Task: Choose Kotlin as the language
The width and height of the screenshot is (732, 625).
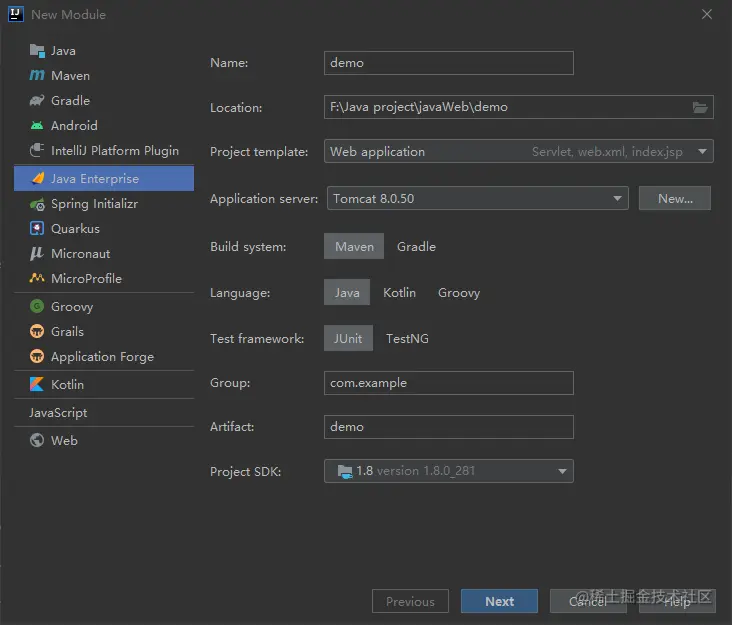Action: 400,293
